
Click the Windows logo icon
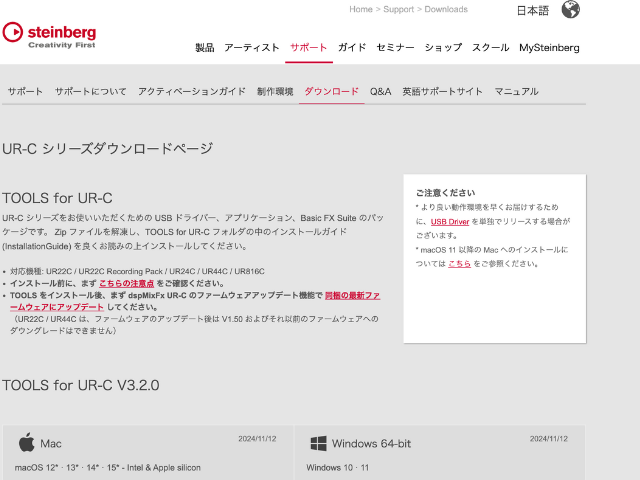coord(318,443)
